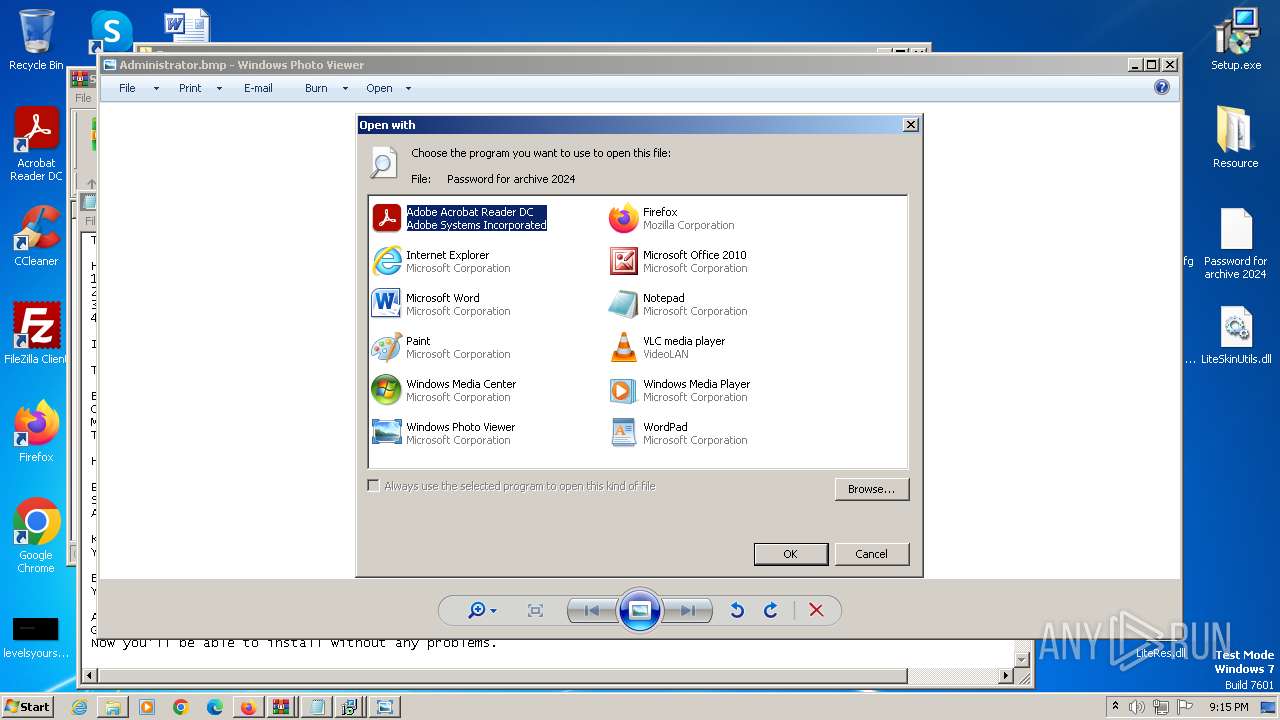
Task: Open the File menu in Photo Viewer
Action: pyautogui.click(x=127, y=88)
